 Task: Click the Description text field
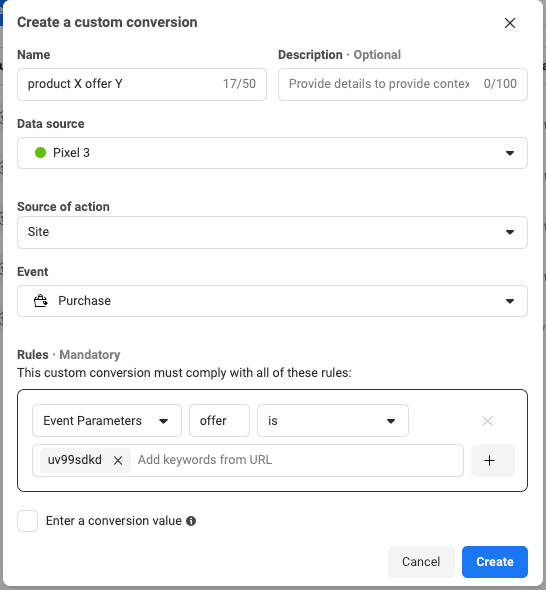(403, 84)
